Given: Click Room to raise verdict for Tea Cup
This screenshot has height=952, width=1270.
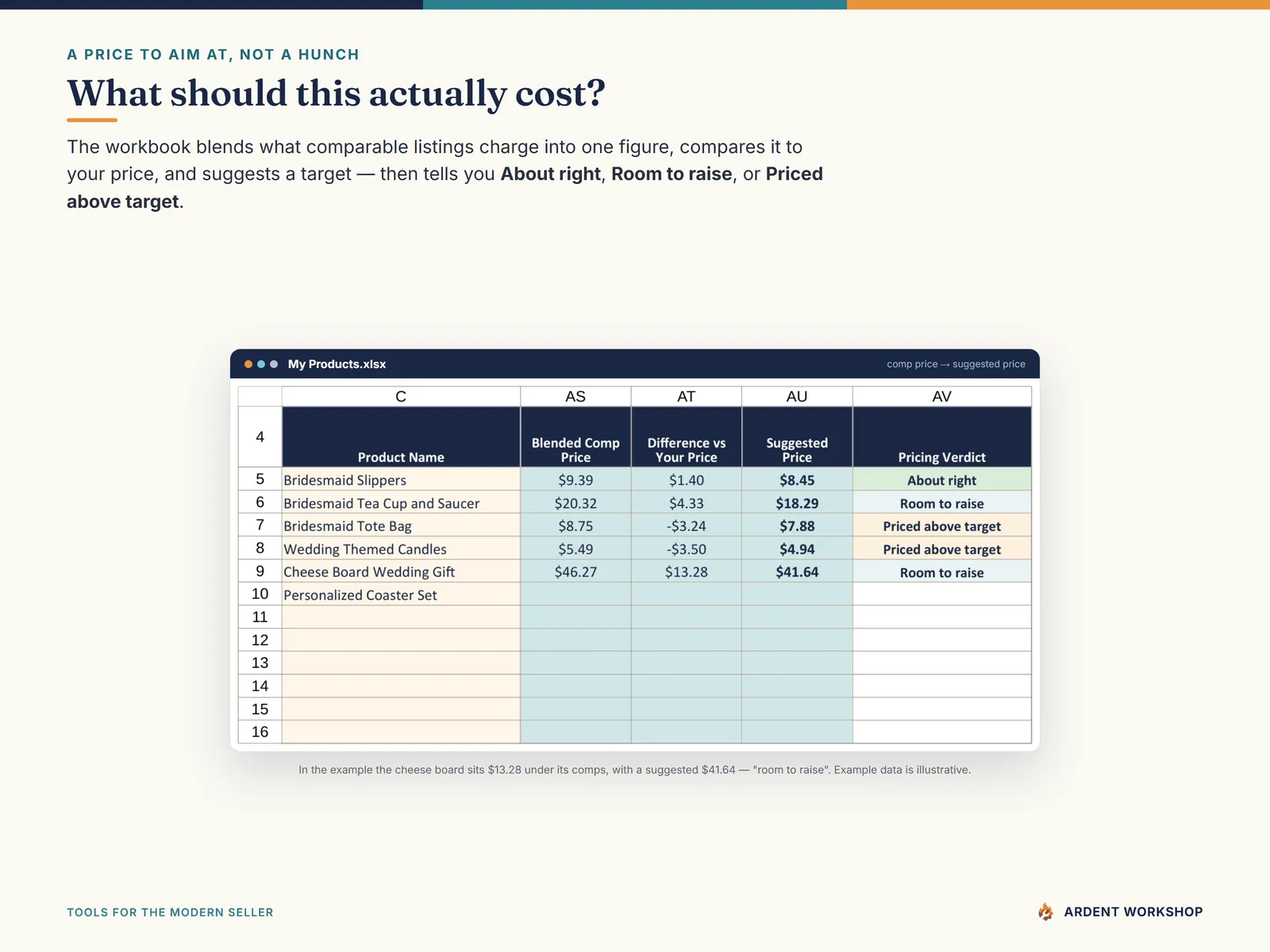Looking at the screenshot, I should (x=942, y=502).
